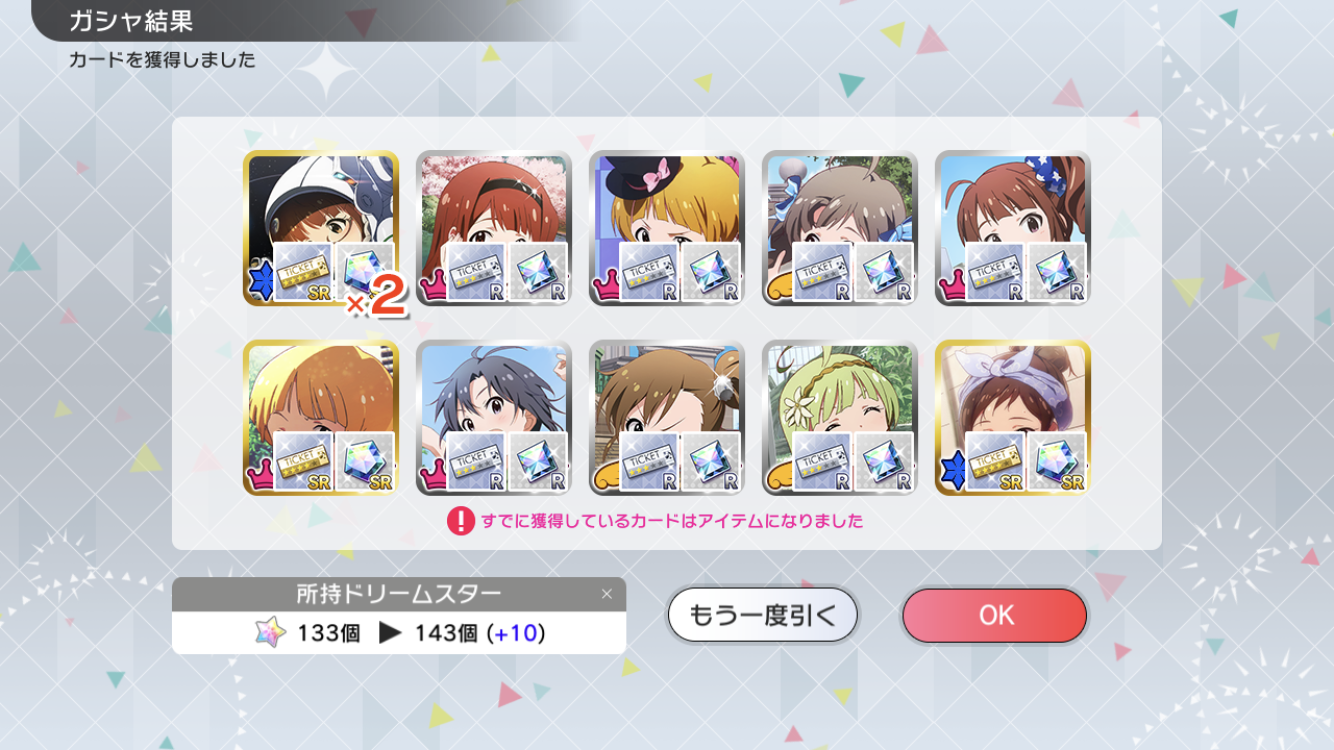Screen dimensions: 1334x750
Task: Select the gray-haired girl with blue ribbon card
Action: tap(840, 228)
